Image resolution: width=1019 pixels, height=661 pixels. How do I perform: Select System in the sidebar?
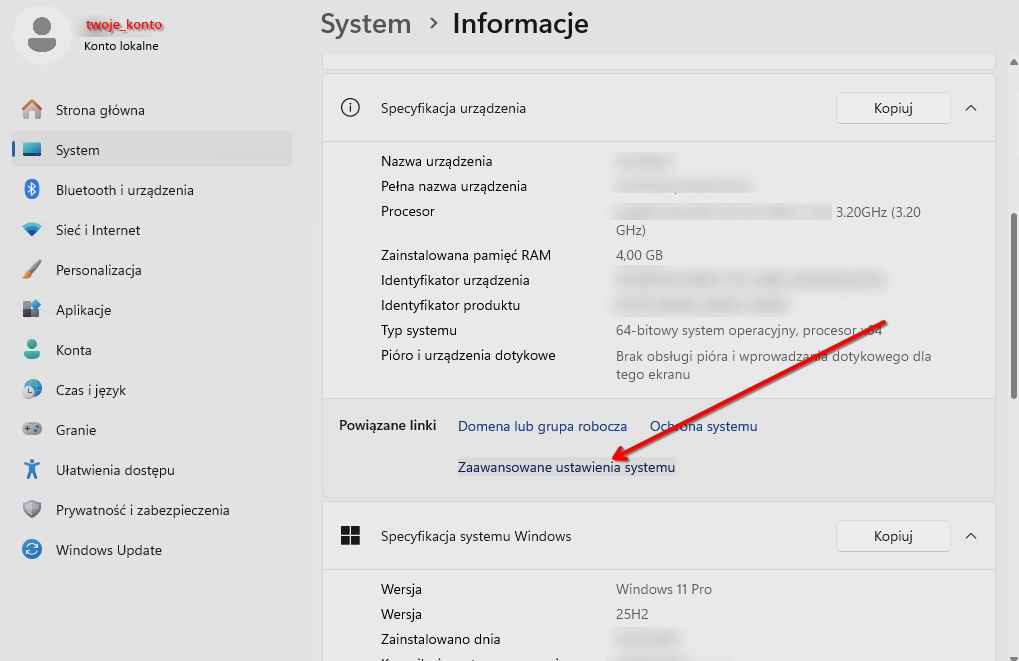click(x=77, y=150)
